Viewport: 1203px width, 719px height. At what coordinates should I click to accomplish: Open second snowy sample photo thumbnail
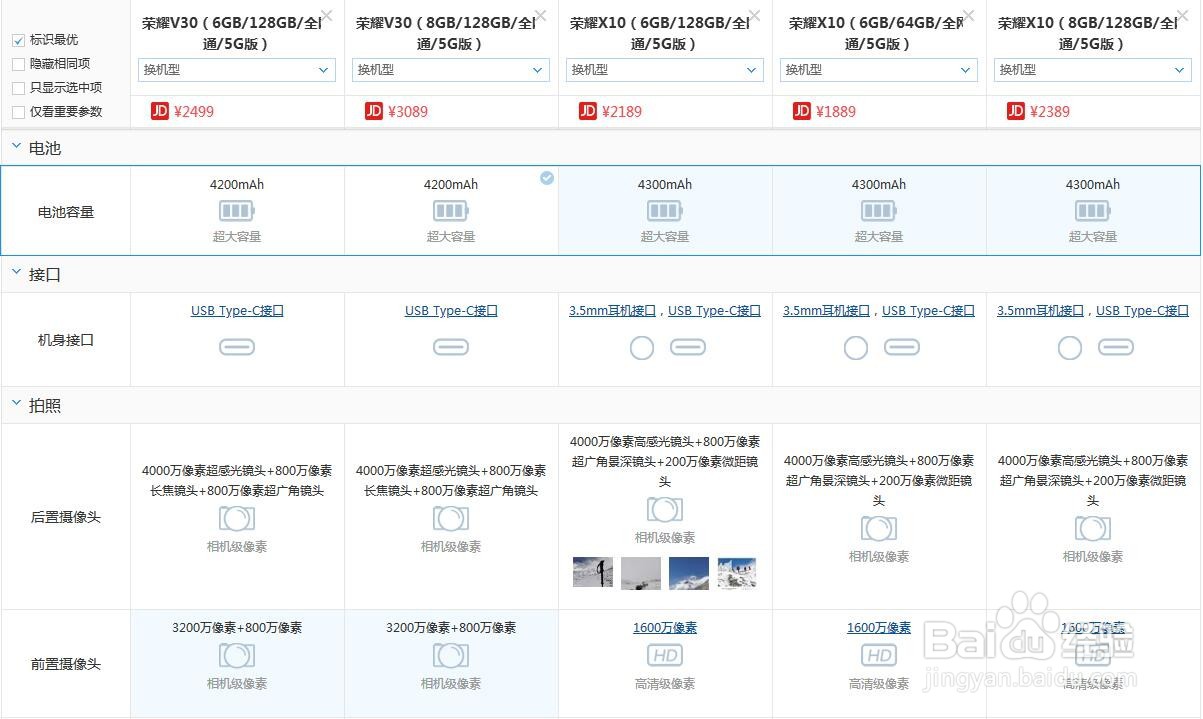[x=641, y=573]
